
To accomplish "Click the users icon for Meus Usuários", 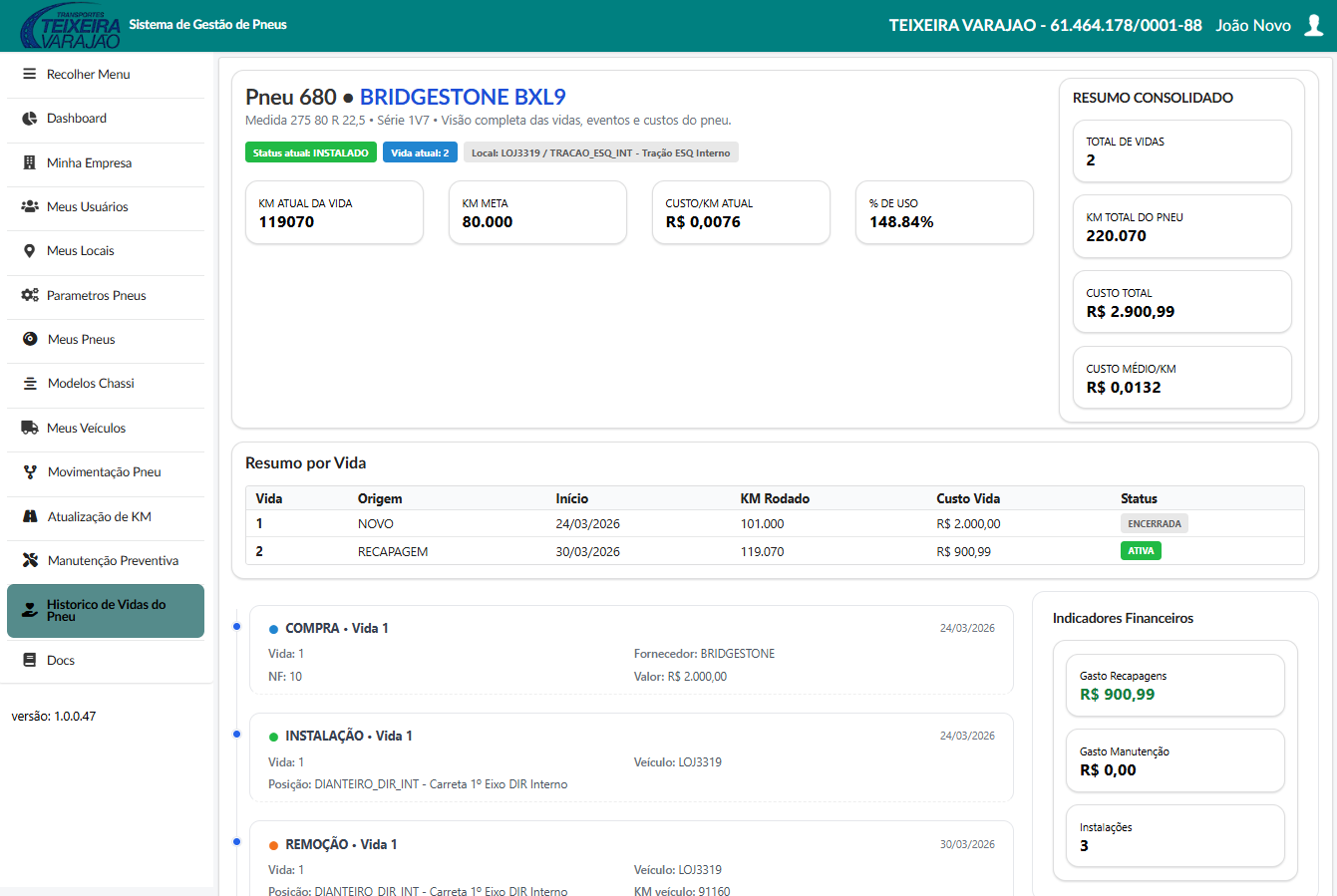I will [x=29, y=206].
